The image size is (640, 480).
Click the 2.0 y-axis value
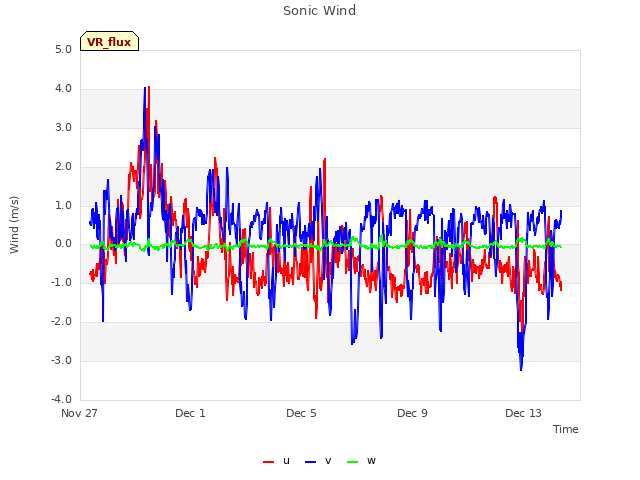click(x=63, y=167)
